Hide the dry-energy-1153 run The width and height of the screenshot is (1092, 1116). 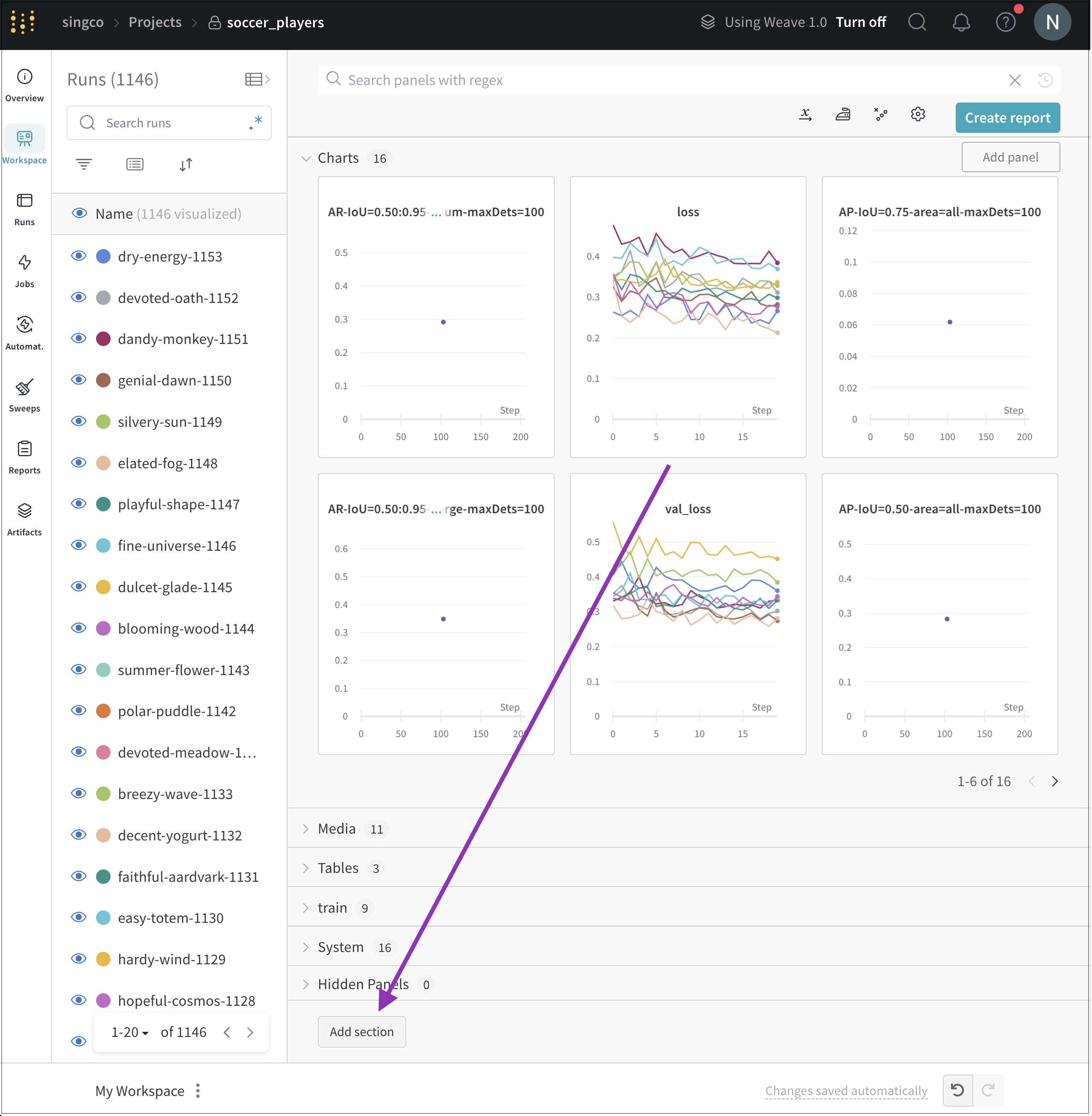coord(79,256)
